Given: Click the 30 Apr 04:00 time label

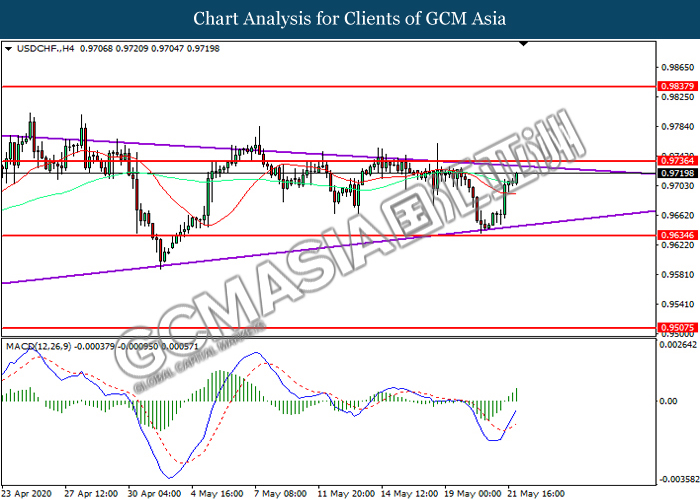Looking at the screenshot, I should pyautogui.click(x=154, y=494).
